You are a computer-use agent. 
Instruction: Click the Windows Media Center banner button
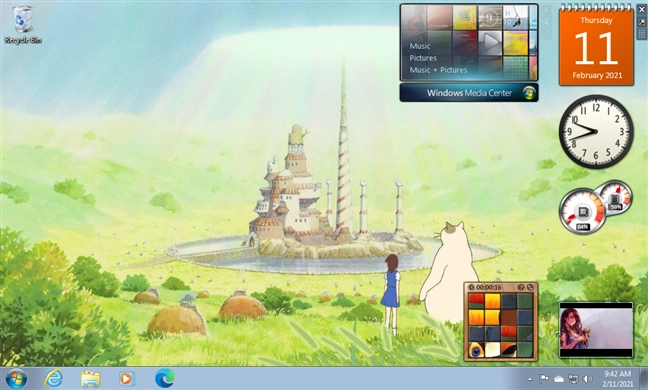[x=469, y=93]
